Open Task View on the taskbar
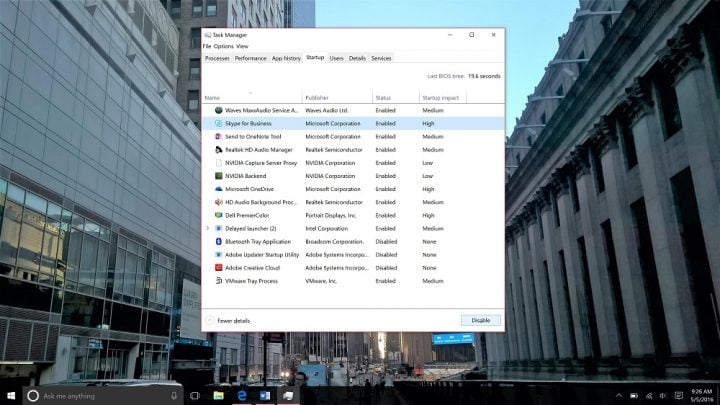This screenshot has width=720, height=405. coord(195,395)
